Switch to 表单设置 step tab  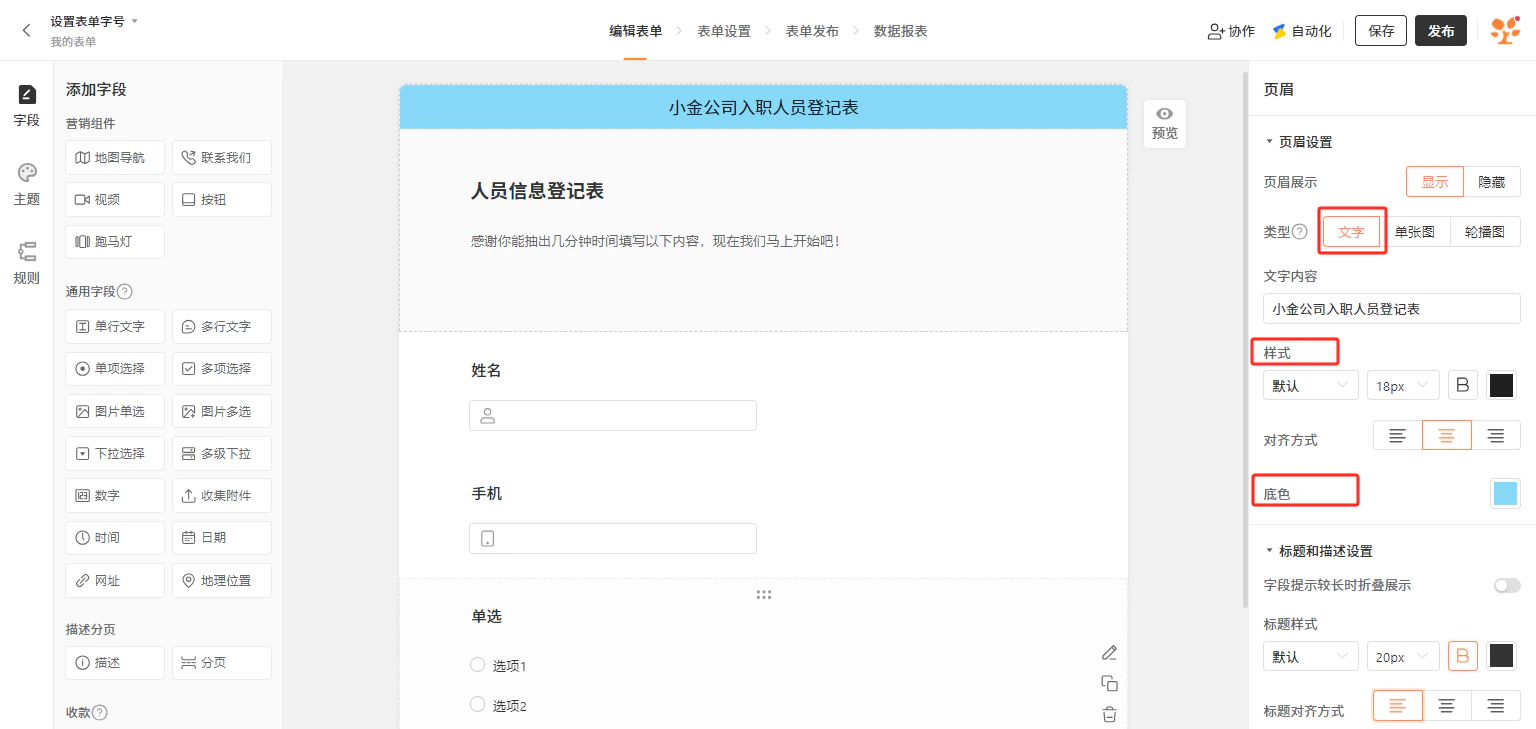(x=724, y=31)
